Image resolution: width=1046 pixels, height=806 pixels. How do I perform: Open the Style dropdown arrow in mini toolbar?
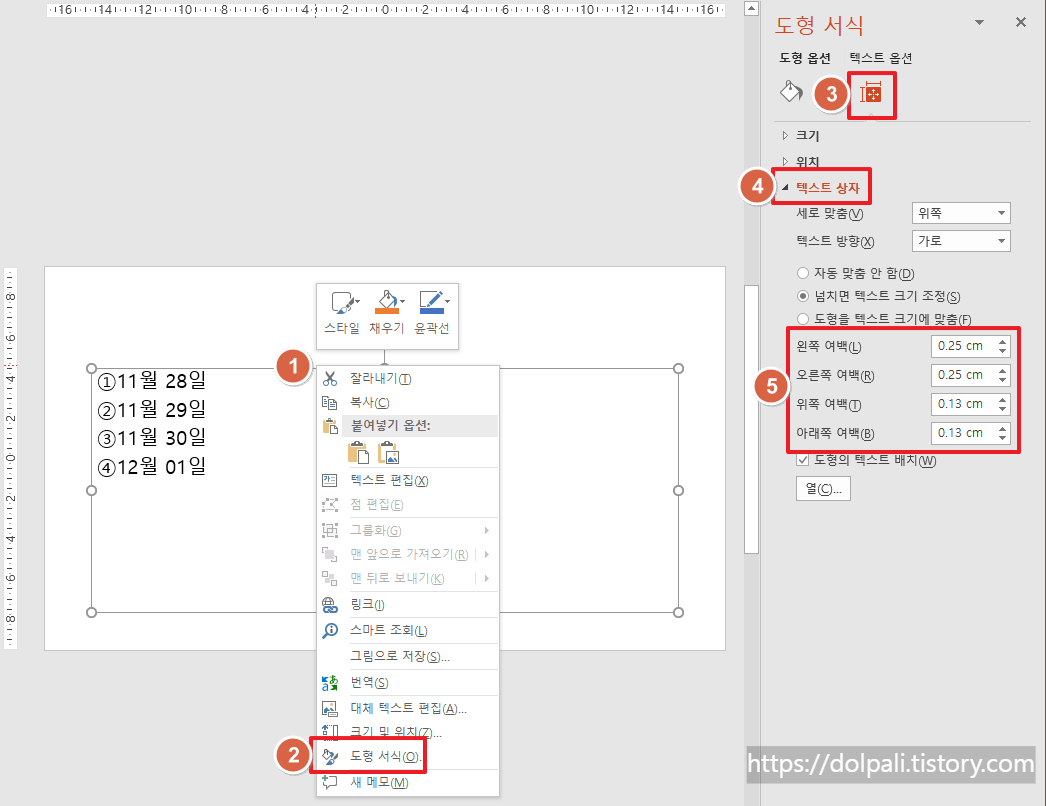tap(358, 302)
